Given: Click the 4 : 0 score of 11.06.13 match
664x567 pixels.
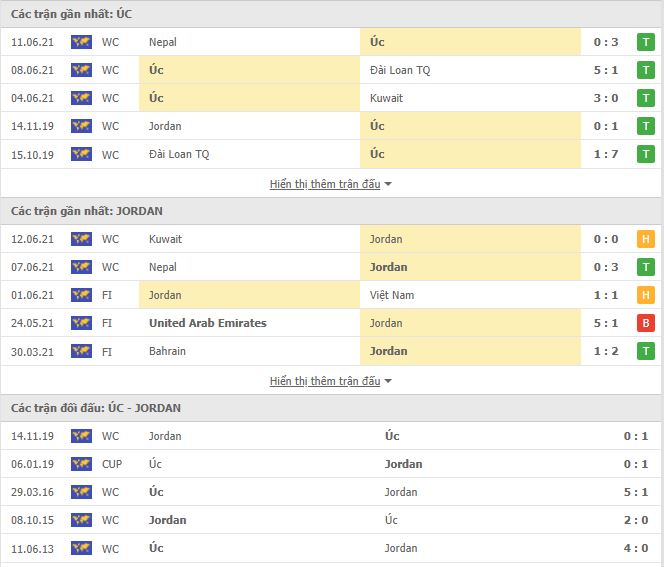Looking at the screenshot, I should click(636, 548).
